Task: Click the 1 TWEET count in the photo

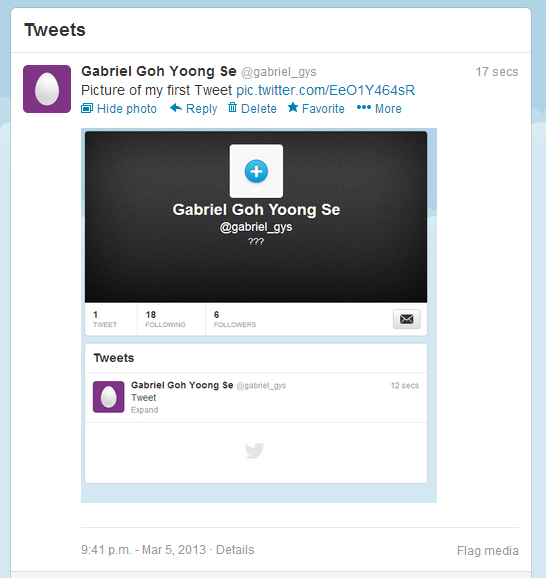Action: click(x=105, y=319)
